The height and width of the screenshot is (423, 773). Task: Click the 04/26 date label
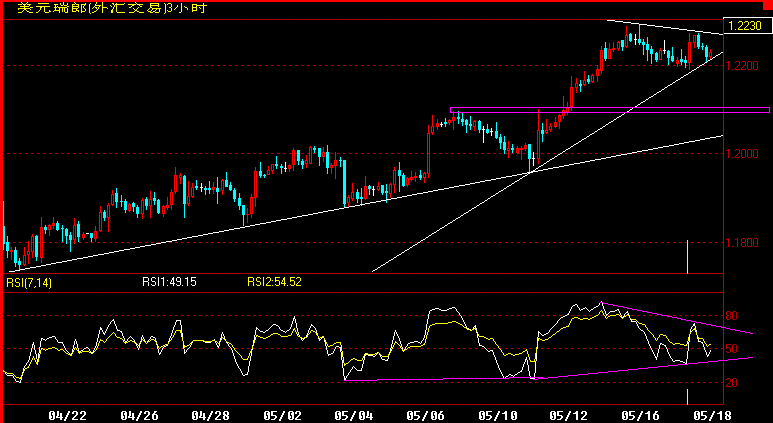[140, 416]
